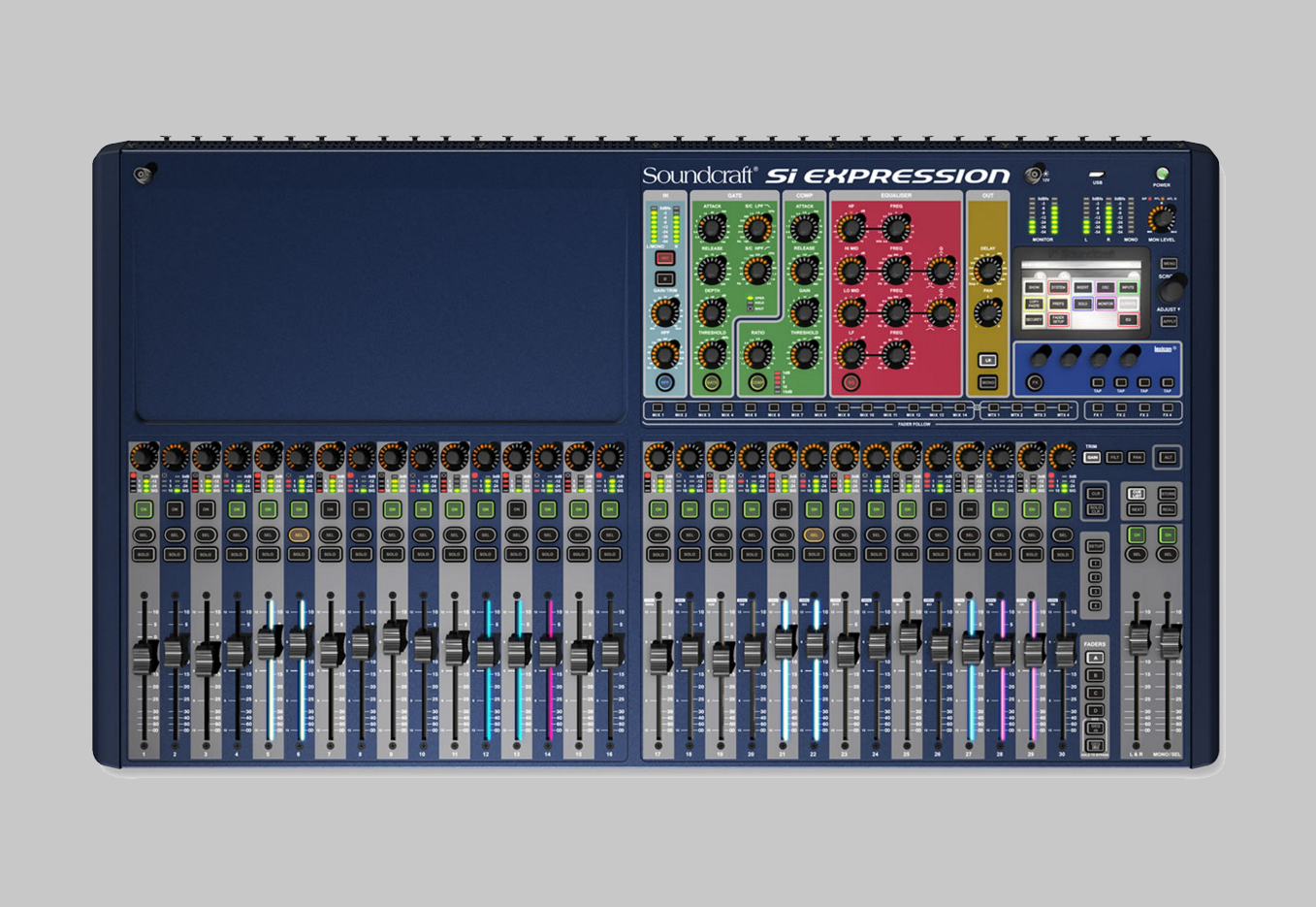The image size is (1316, 907).
Task: Switch to fader layer B
Action: 1095,675
